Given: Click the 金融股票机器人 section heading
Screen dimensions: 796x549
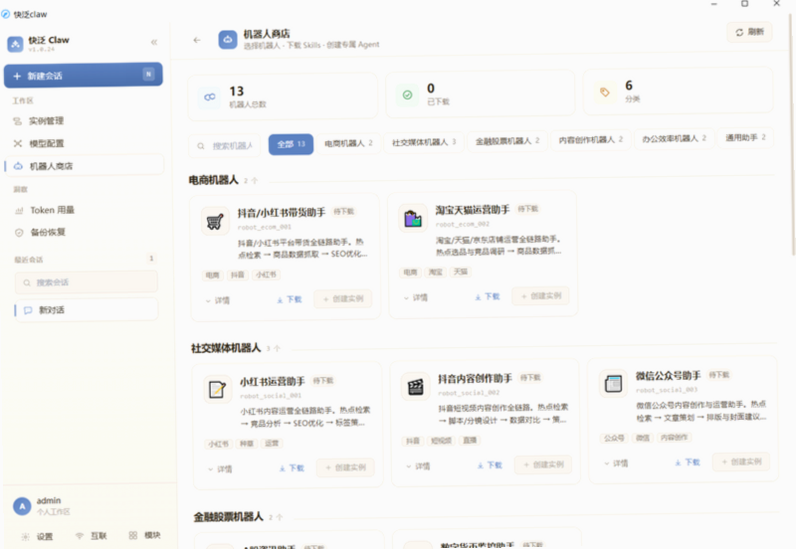Looking at the screenshot, I should 228,517.
